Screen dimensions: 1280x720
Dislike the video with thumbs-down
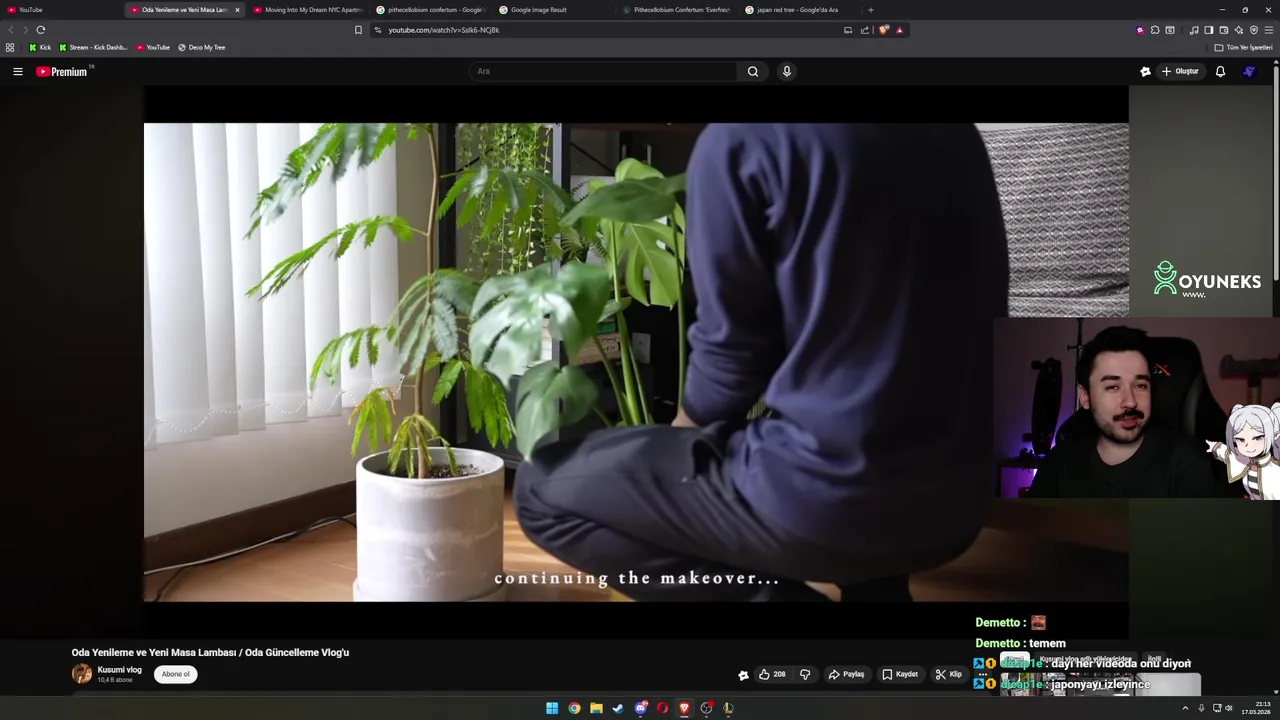click(x=805, y=674)
